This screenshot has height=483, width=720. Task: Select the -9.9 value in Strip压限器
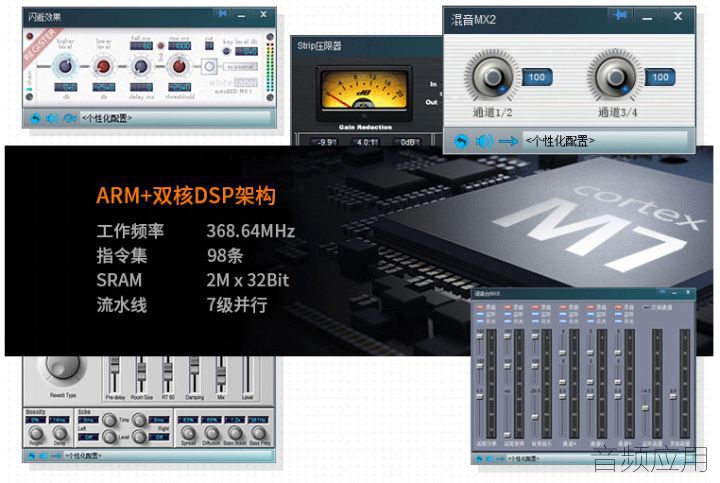click(x=325, y=142)
